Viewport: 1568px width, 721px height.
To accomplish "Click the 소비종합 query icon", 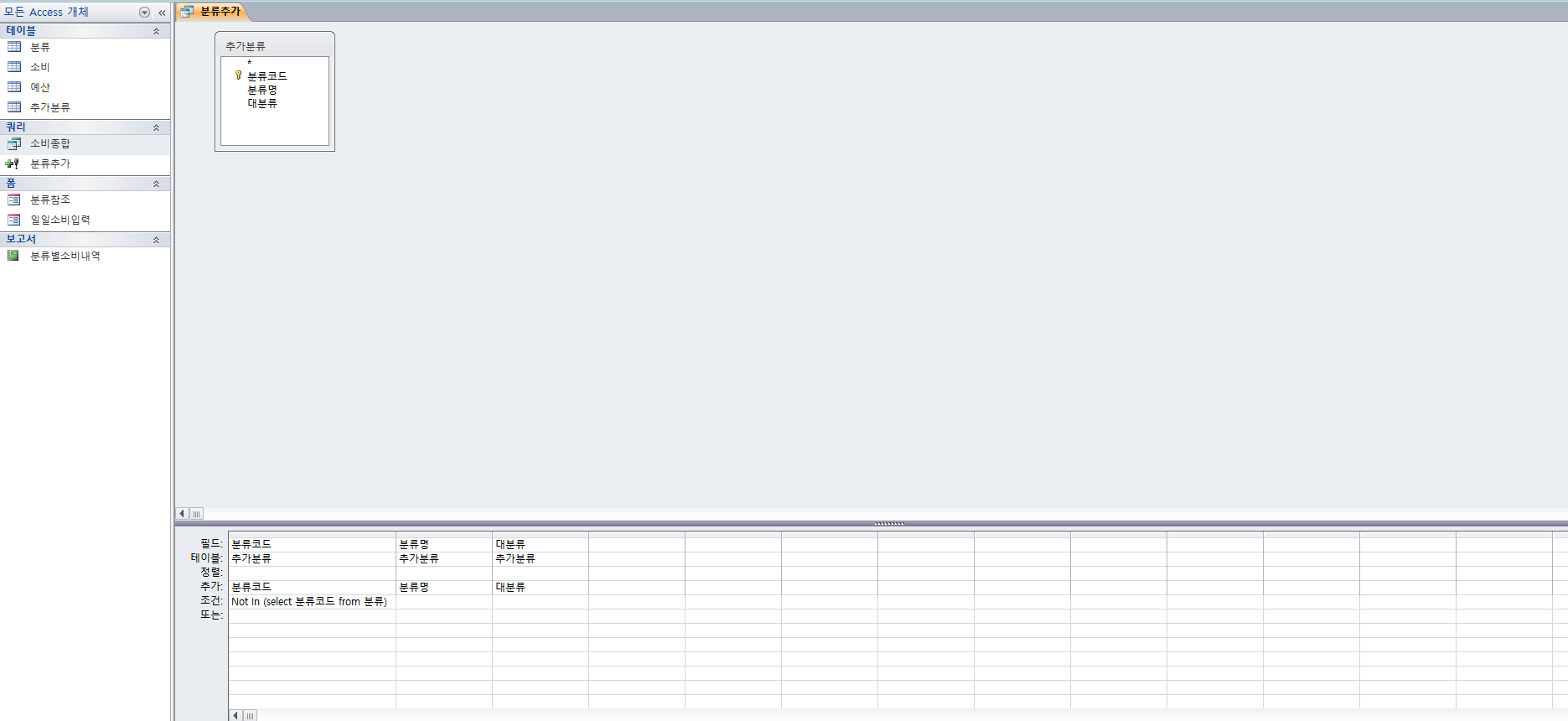I will pyautogui.click(x=14, y=143).
